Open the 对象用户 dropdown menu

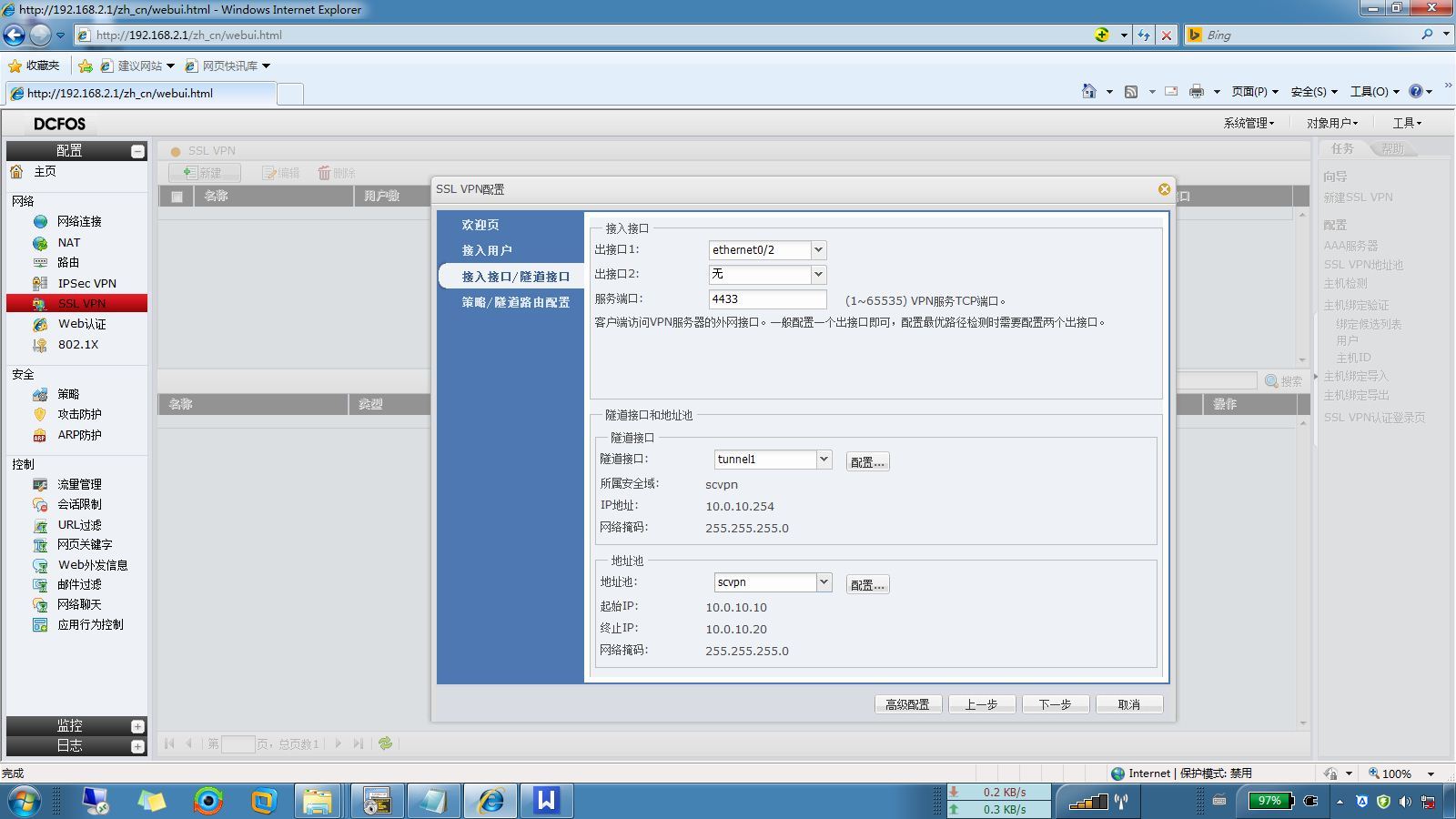pyautogui.click(x=1332, y=123)
